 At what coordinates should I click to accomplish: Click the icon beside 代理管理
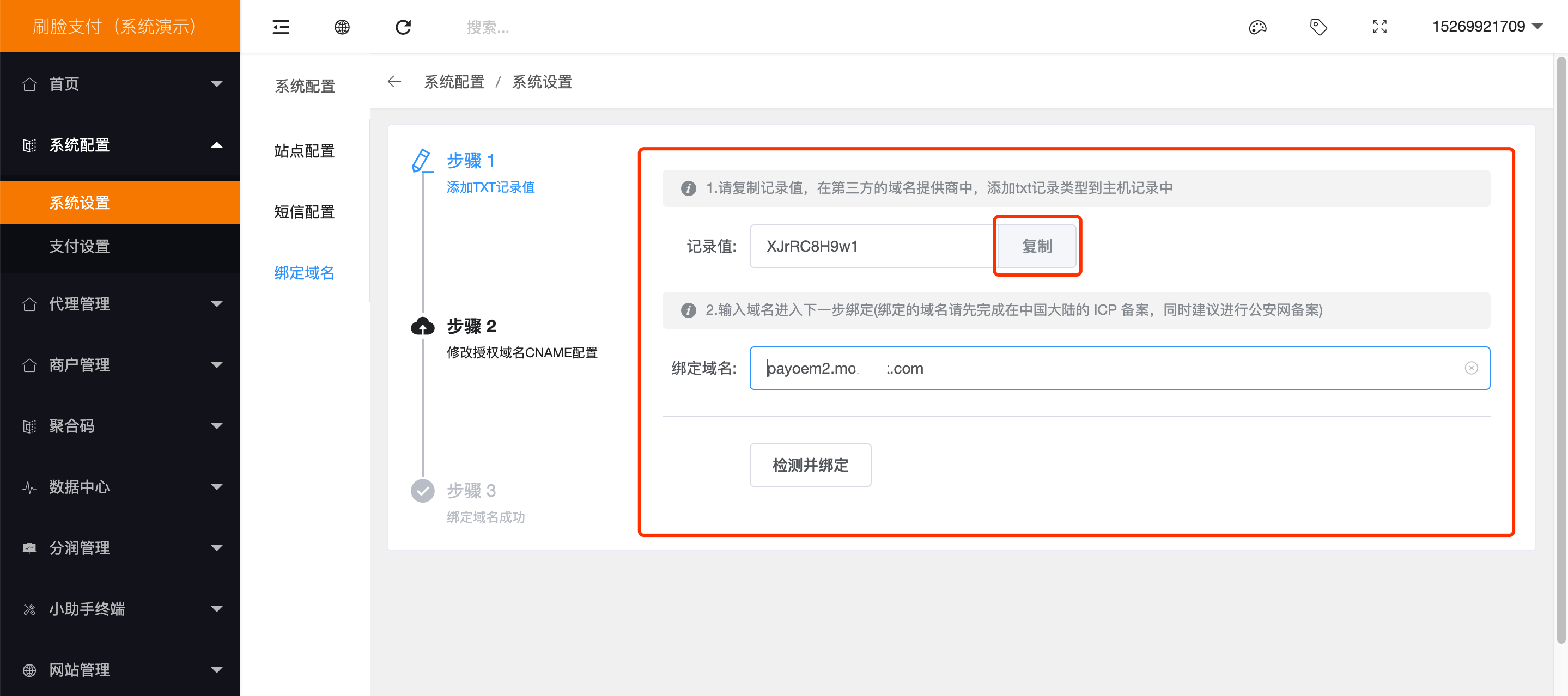[x=29, y=304]
